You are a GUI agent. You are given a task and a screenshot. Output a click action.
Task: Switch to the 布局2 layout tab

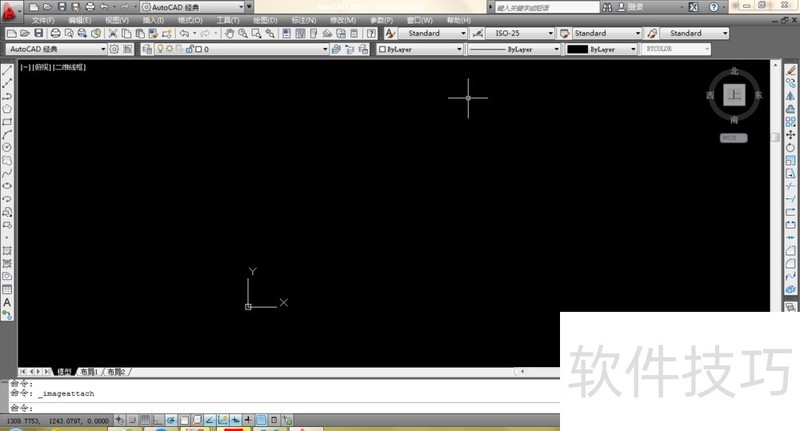(x=116, y=372)
